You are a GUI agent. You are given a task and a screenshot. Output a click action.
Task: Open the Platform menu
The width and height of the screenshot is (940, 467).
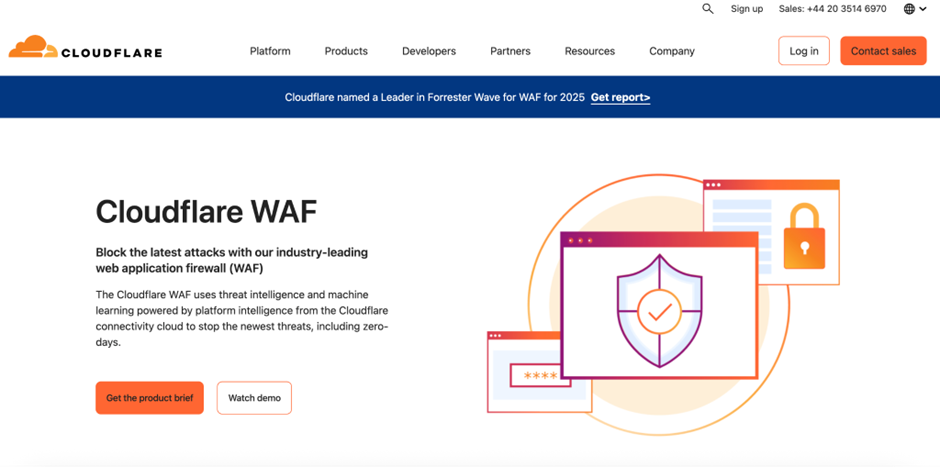(270, 51)
